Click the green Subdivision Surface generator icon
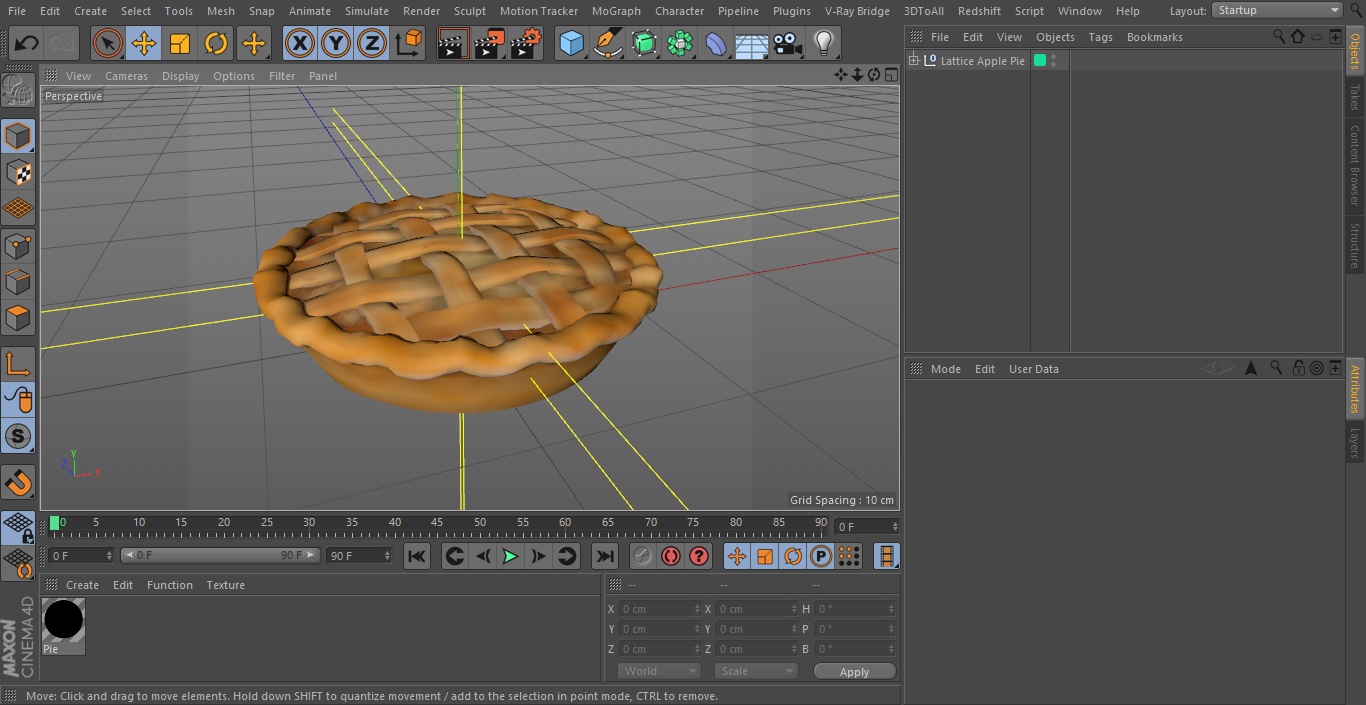Screen dimensions: 1366x705 tap(644, 44)
